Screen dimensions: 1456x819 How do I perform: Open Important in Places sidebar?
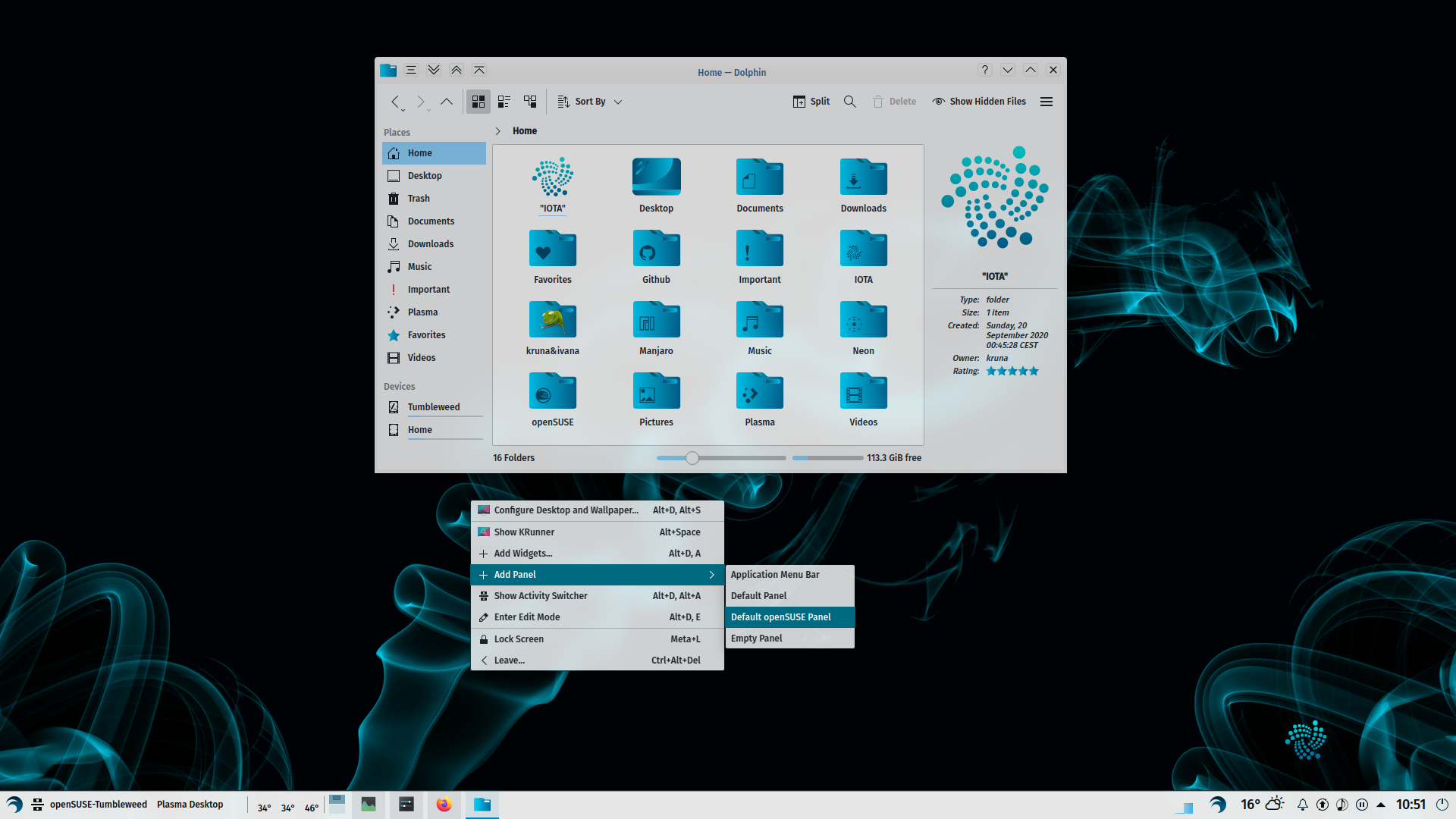click(434, 290)
